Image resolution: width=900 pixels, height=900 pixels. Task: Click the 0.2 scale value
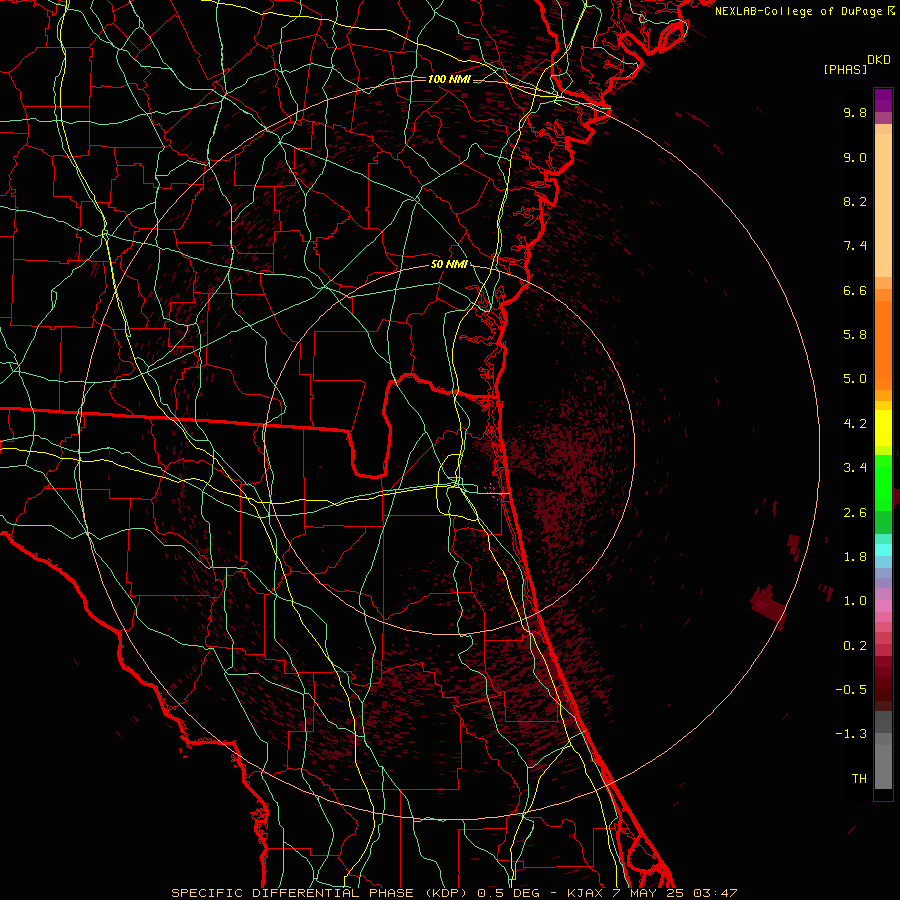pos(855,646)
